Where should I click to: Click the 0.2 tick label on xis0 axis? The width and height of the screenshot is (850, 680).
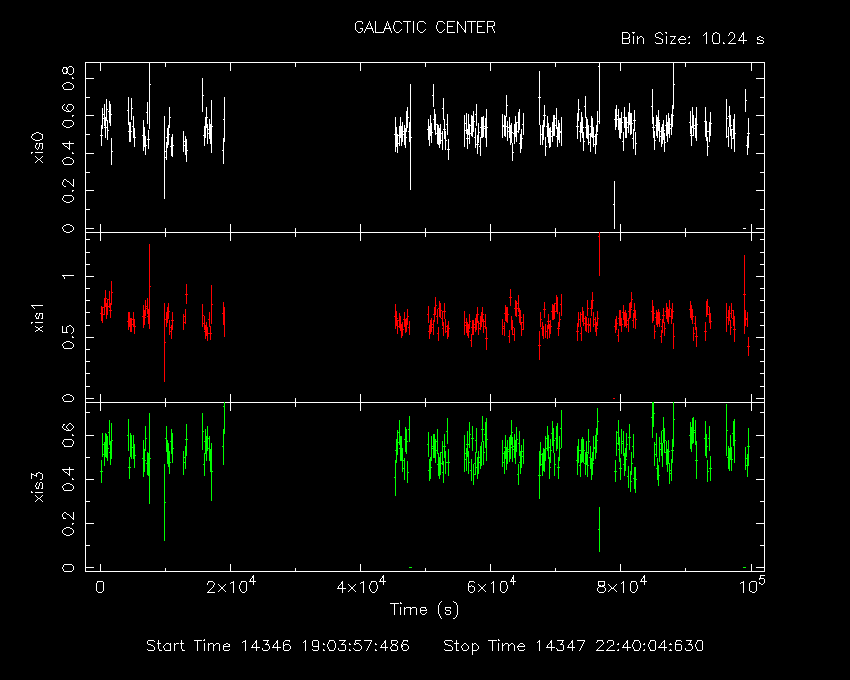click(x=68, y=191)
